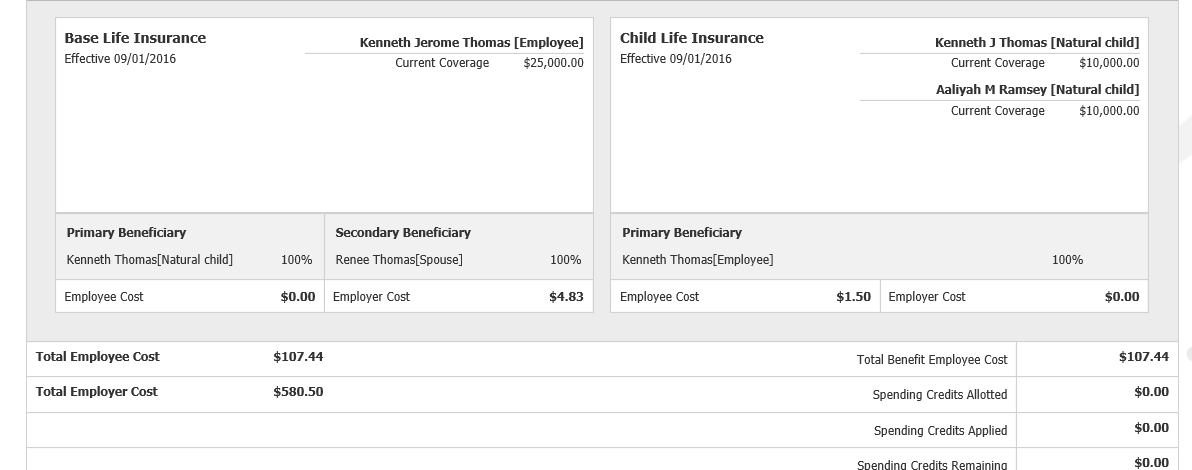Click the $1.50 employee cost value
Viewport: 1192px width, 470px height.
[853, 297]
